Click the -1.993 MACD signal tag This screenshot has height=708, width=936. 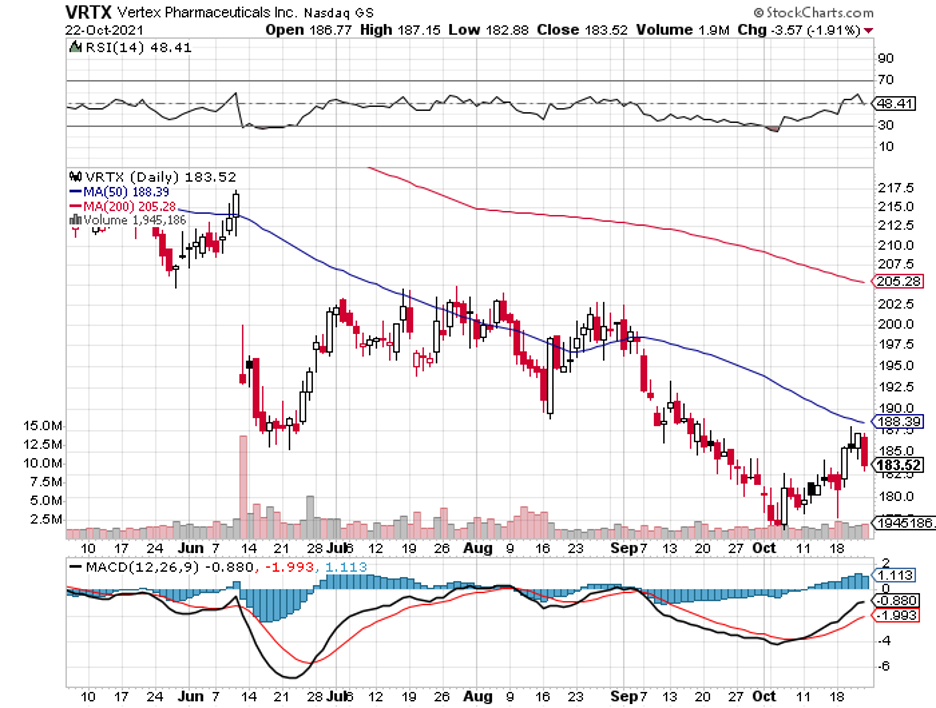point(895,615)
